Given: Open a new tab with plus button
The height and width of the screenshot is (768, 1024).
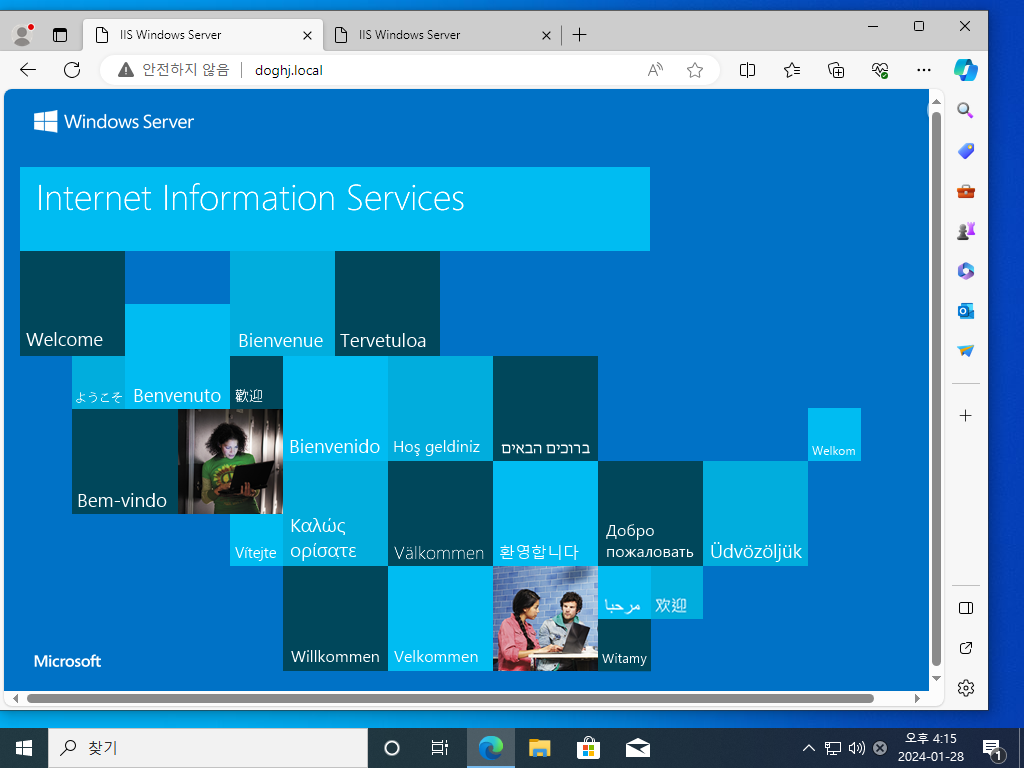Looking at the screenshot, I should [x=579, y=35].
